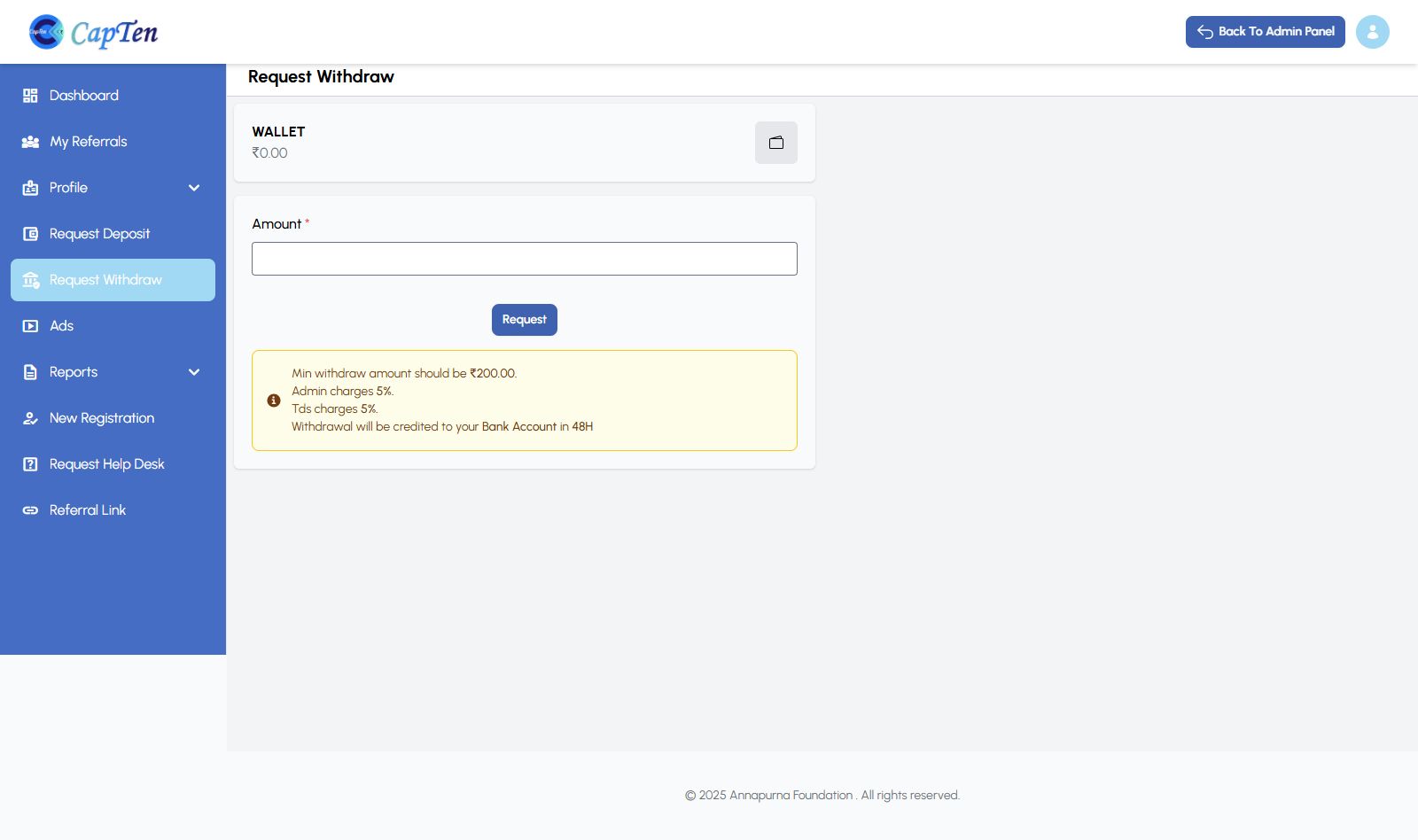Image resolution: width=1418 pixels, height=840 pixels.
Task: Open Reports menu label
Action: click(74, 372)
